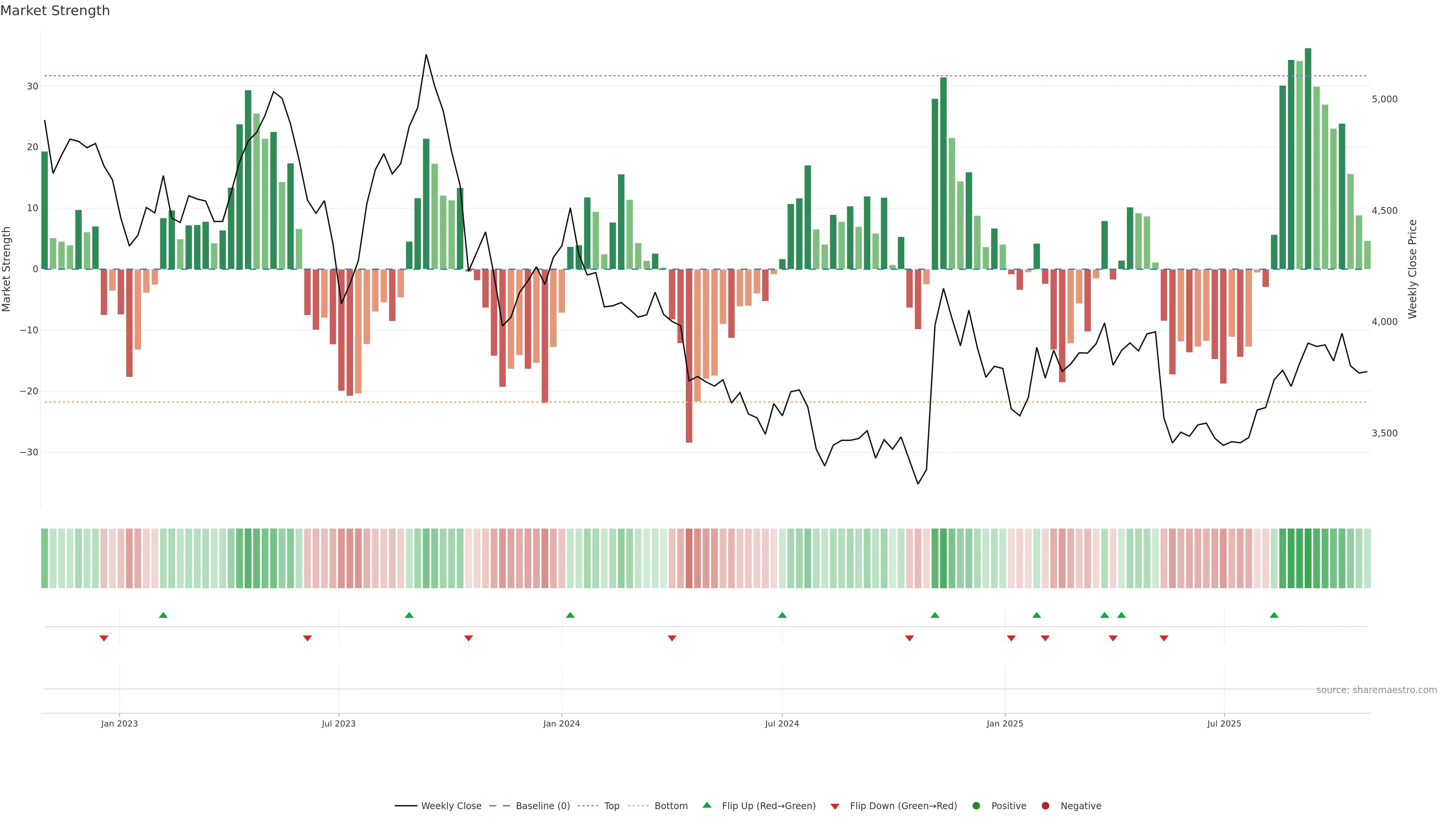The image size is (1456, 819).
Task: Click the Top purple dotted legend icon
Action: pyautogui.click(x=588, y=805)
